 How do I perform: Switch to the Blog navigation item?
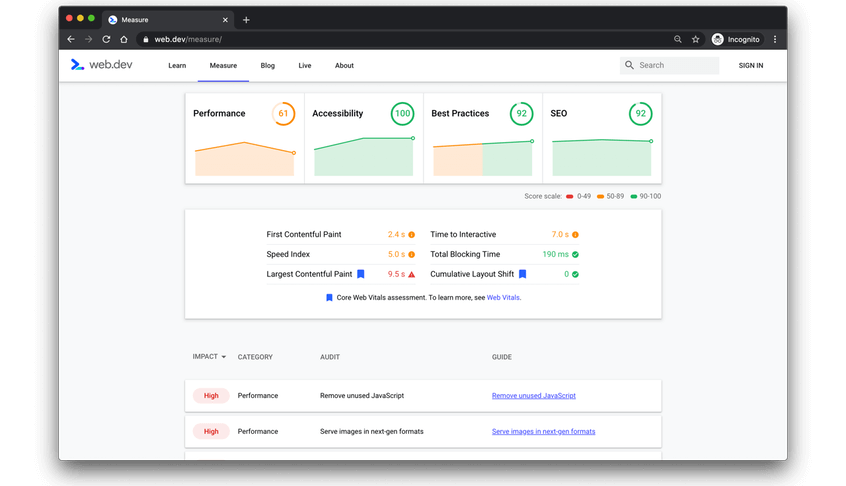click(267, 66)
